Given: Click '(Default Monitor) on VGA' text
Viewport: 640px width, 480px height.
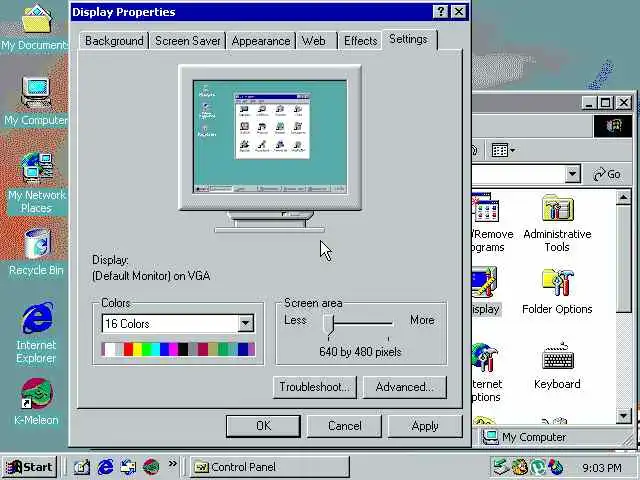Looking at the screenshot, I should [x=151, y=276].
